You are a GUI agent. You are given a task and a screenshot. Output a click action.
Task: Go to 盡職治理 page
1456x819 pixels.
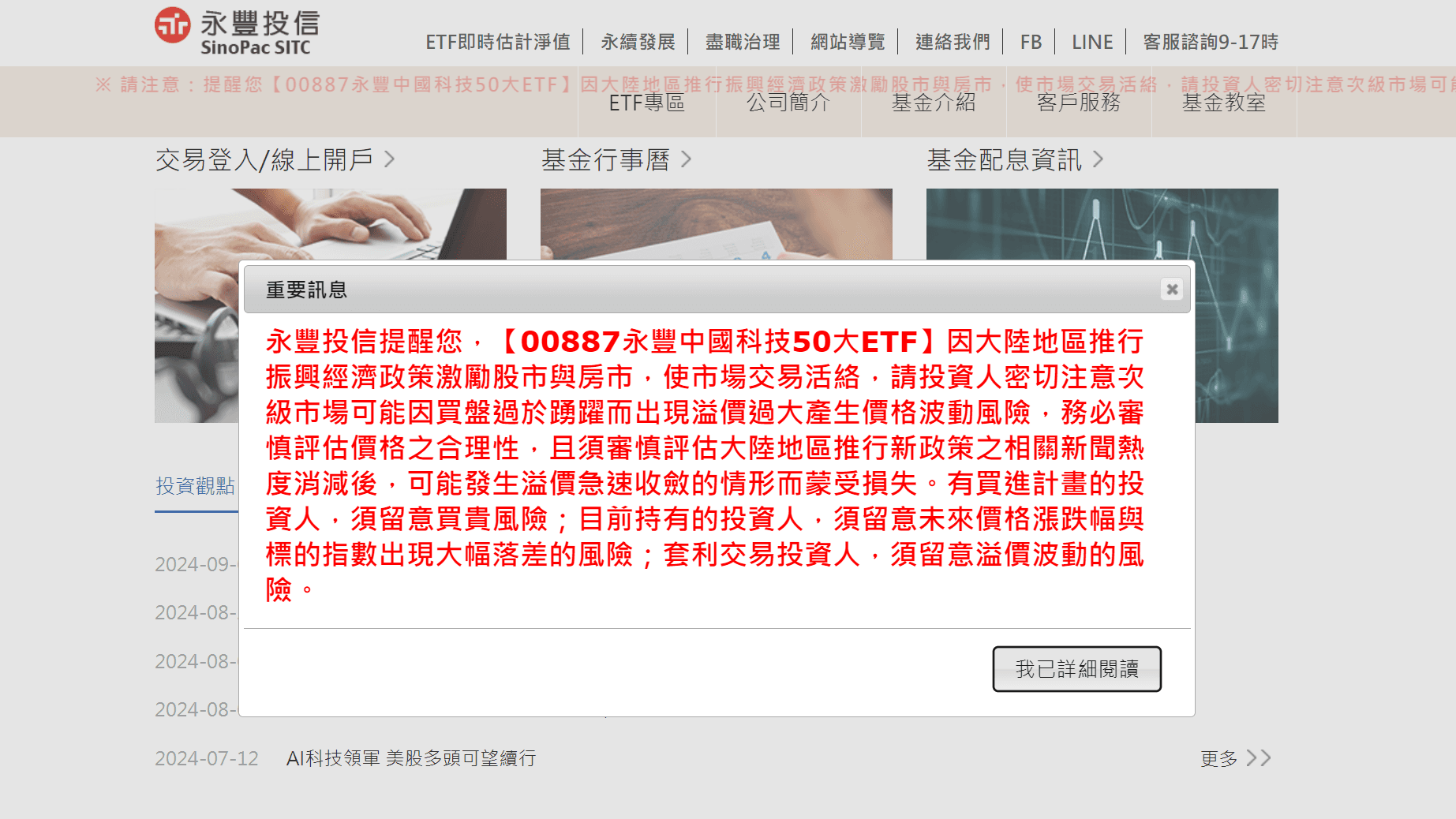[x=743, y=42]
